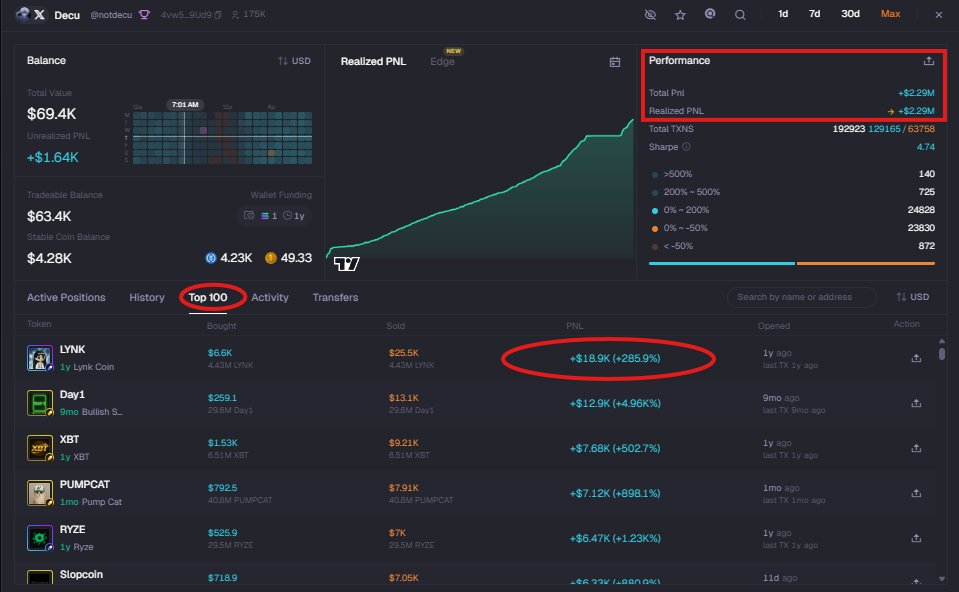Click the gold coin 49.33 icon
Image resolution: width=959 pixels, height=592 pixels.
271,258
